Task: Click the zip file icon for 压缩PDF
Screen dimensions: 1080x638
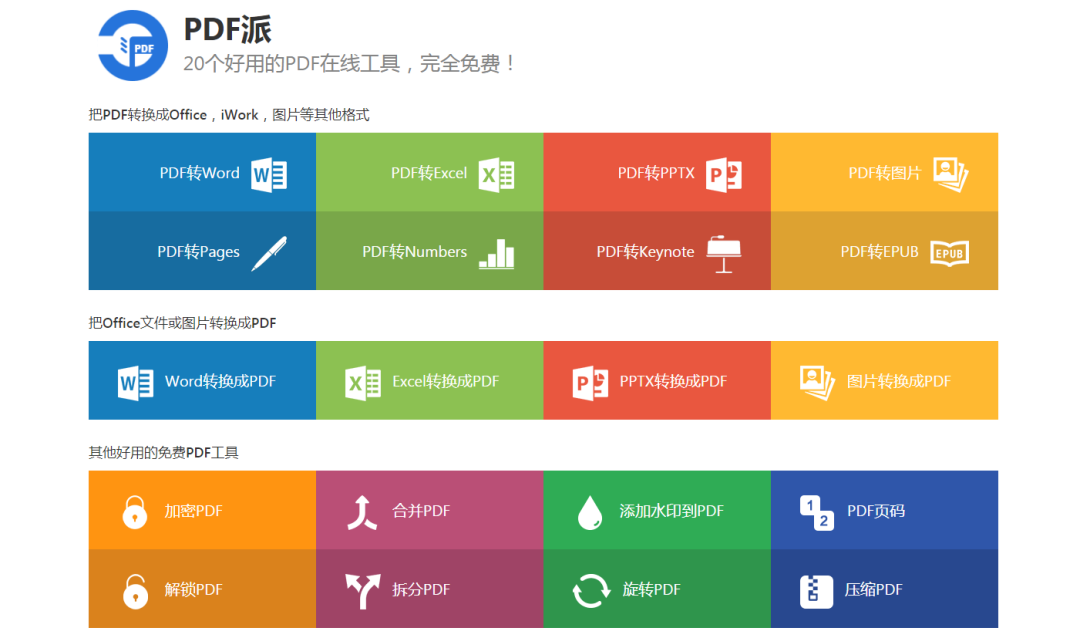Action: coord(816,591)
